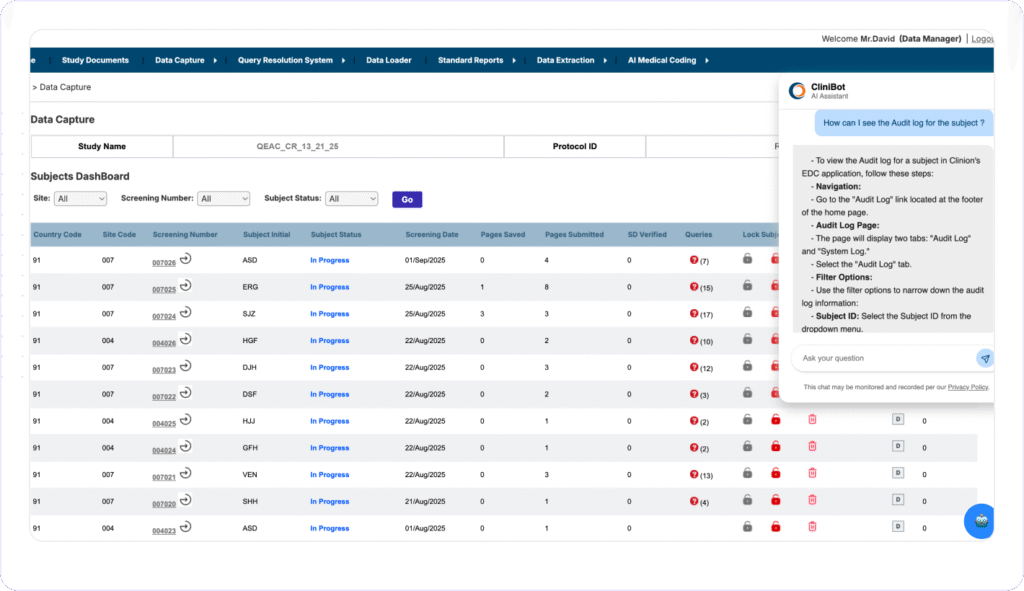Open the Site filter dropdown
The width and height of the screenshot is (1024, 591).
click(80, 199)
